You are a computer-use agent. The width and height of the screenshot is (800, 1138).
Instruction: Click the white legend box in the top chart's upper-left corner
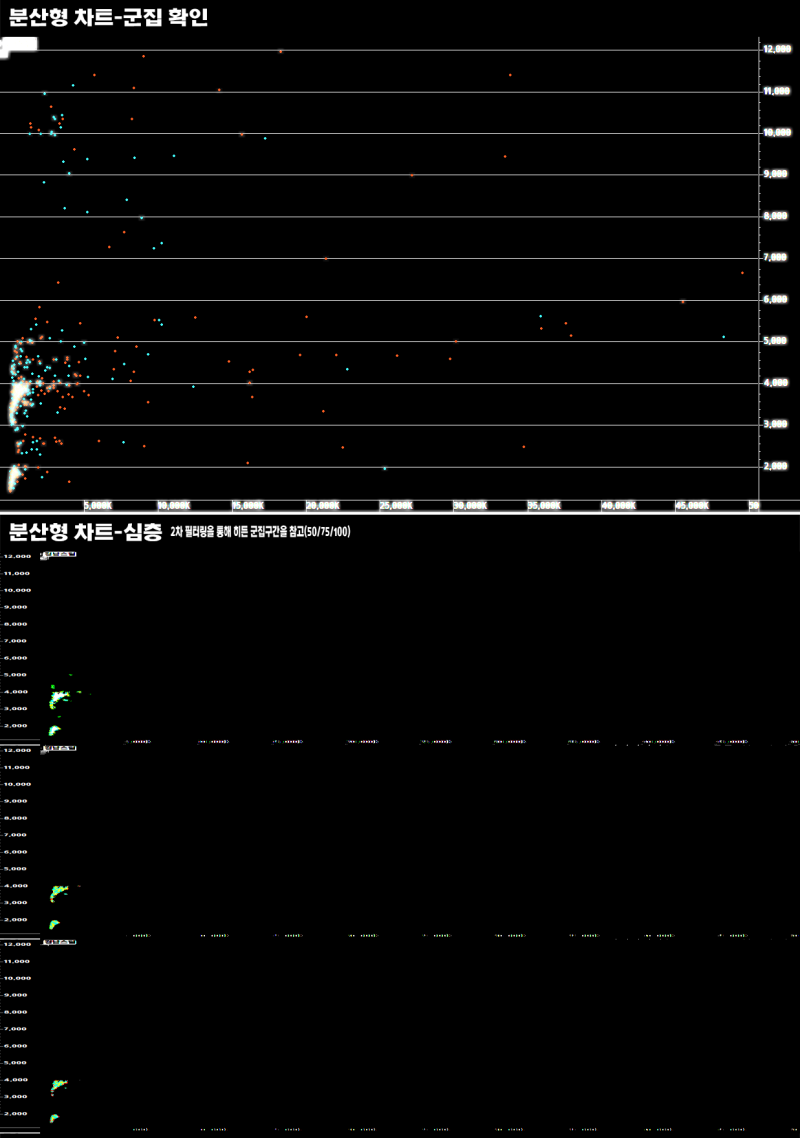pyautogui.click(x=19, y=46)
